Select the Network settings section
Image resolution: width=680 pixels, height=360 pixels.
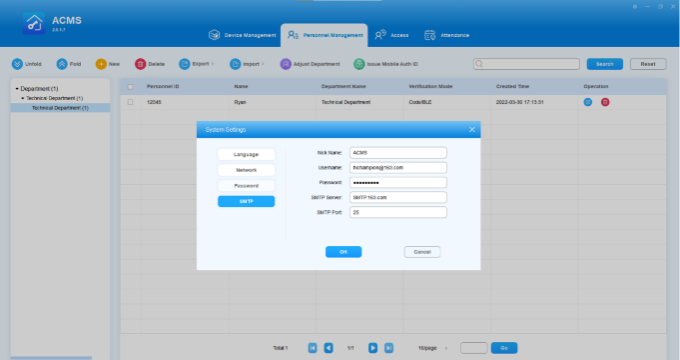pos(246,170)
